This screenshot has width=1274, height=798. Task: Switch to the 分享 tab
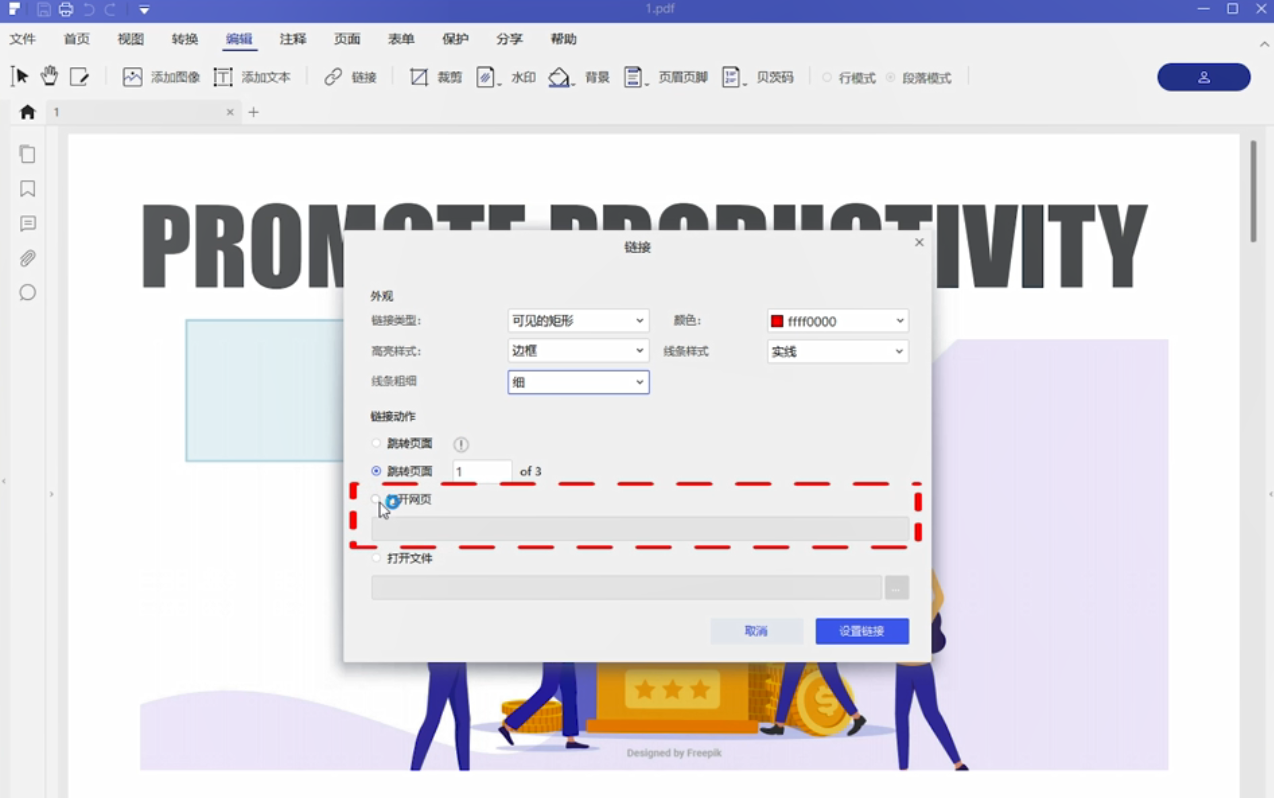[x=509, y=39]
